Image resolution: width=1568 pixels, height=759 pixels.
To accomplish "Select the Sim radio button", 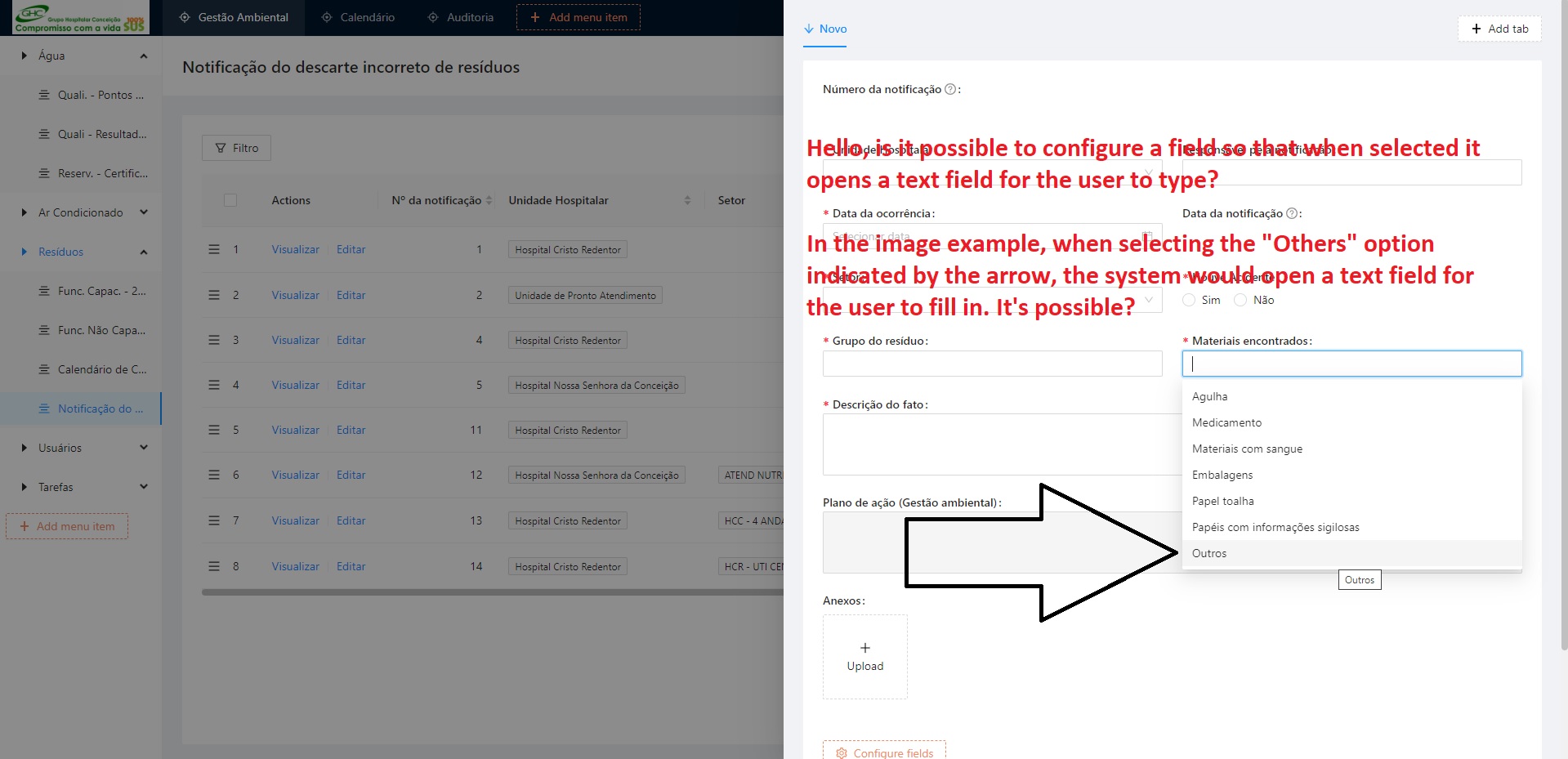I will click(x=1190, y=300).
